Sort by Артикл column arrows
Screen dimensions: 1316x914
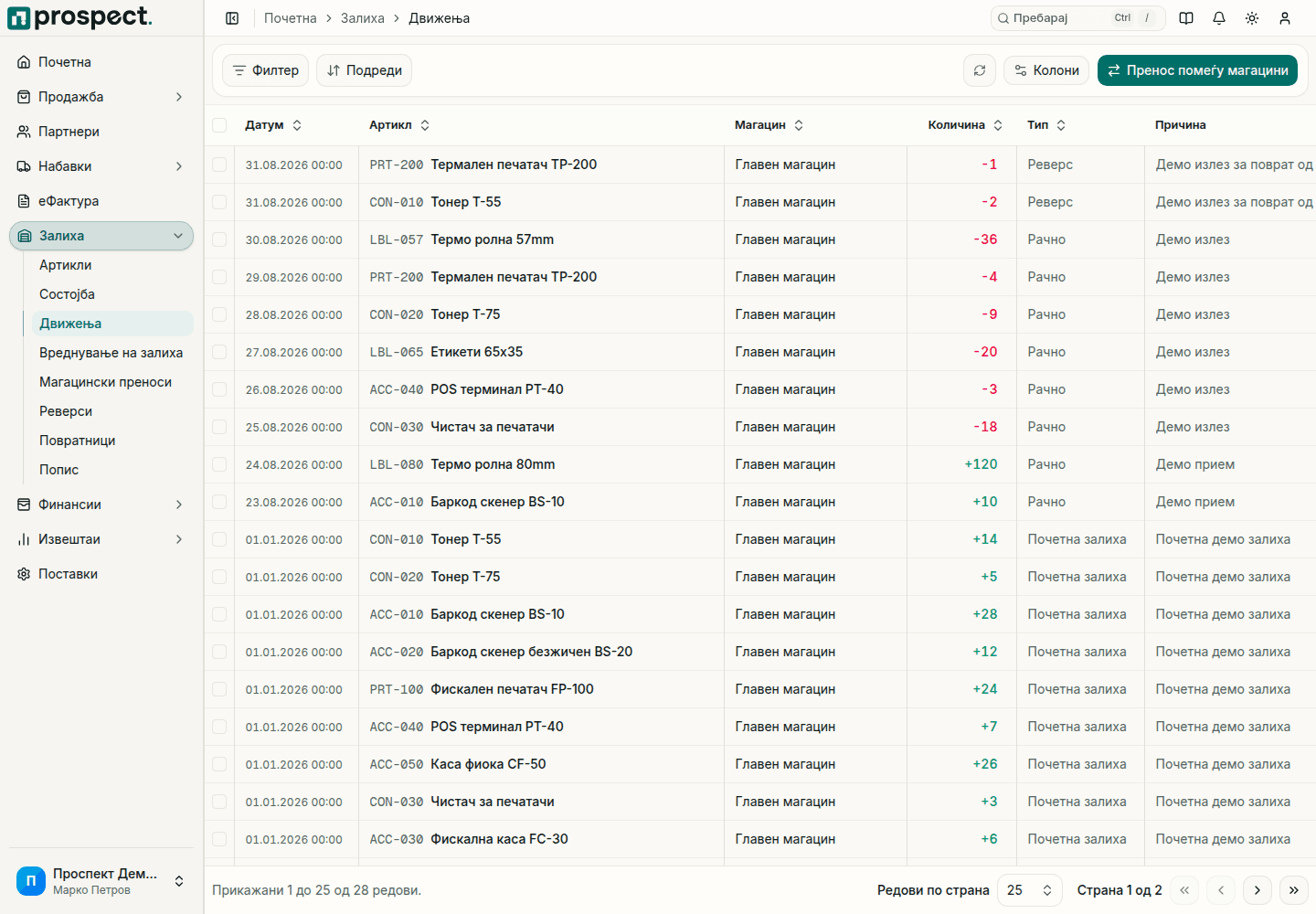[x=425, y=125]
